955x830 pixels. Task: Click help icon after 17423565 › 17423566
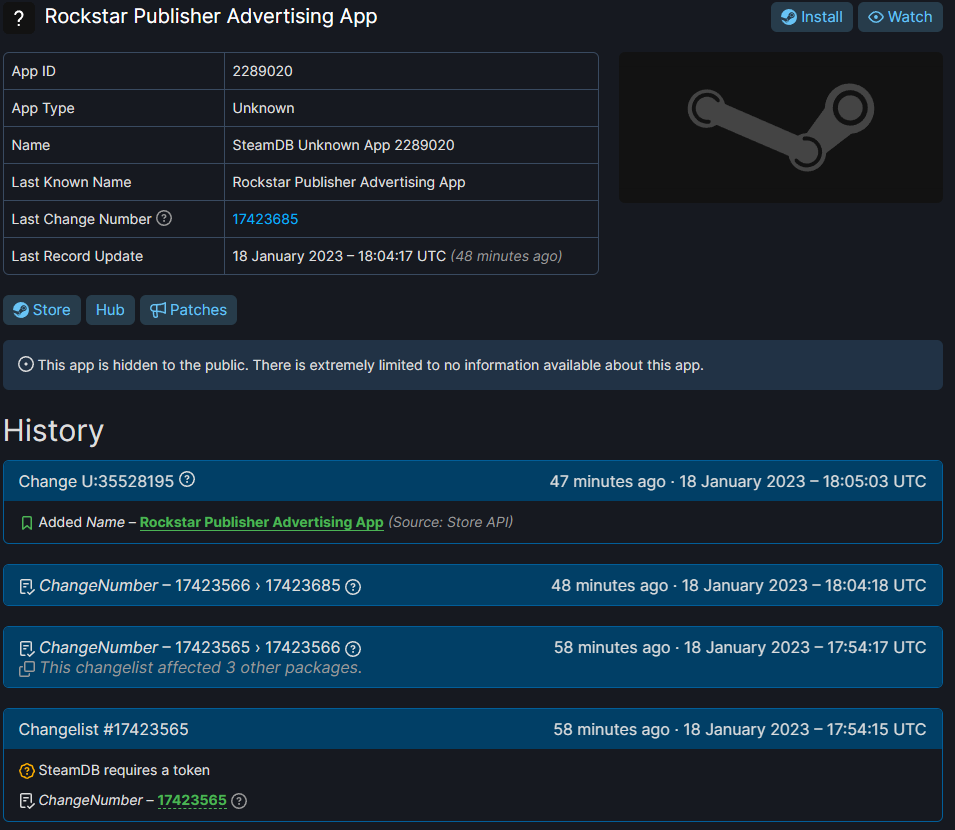click(x=352, y=648)
